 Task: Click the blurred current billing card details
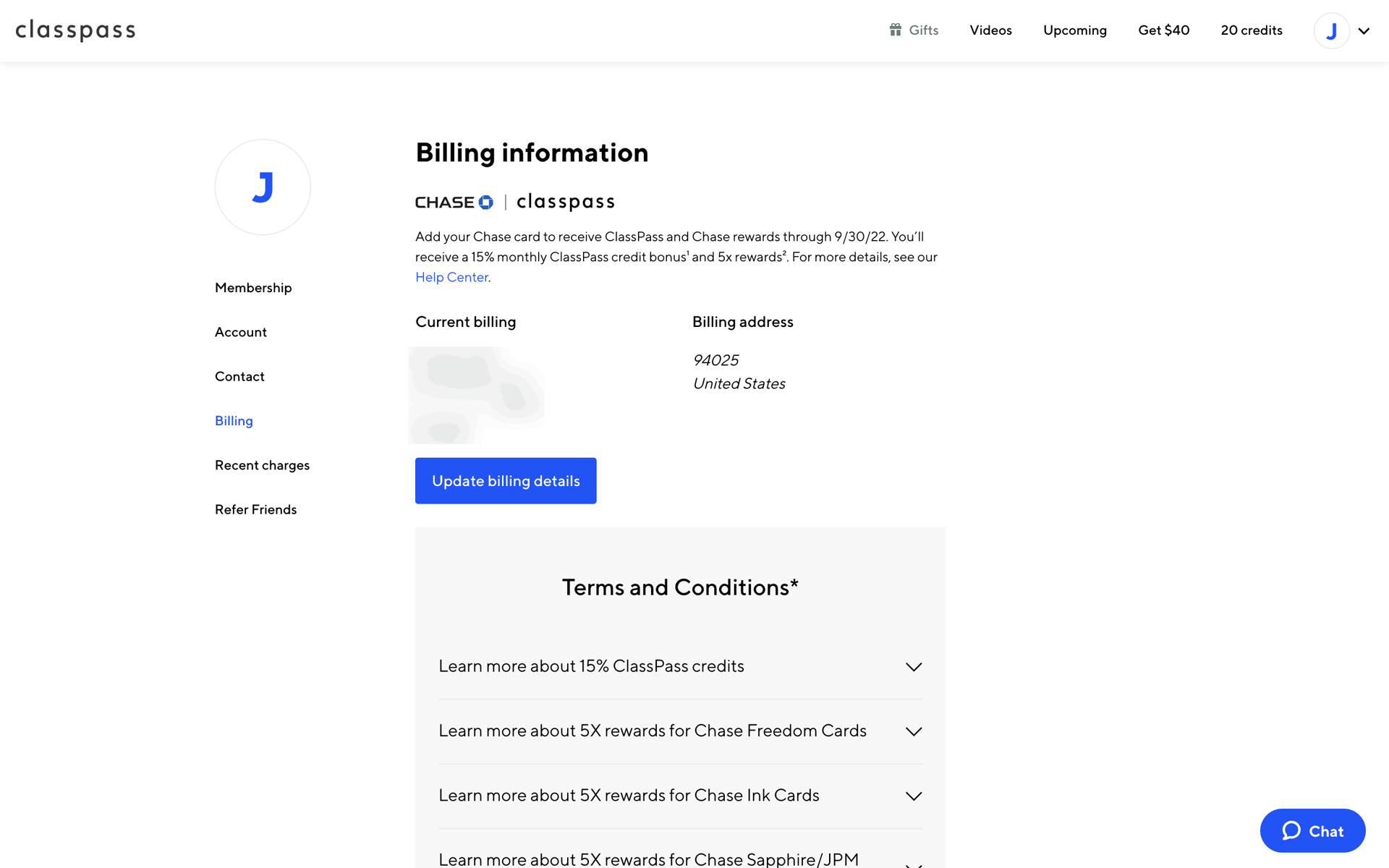point(477,395)
